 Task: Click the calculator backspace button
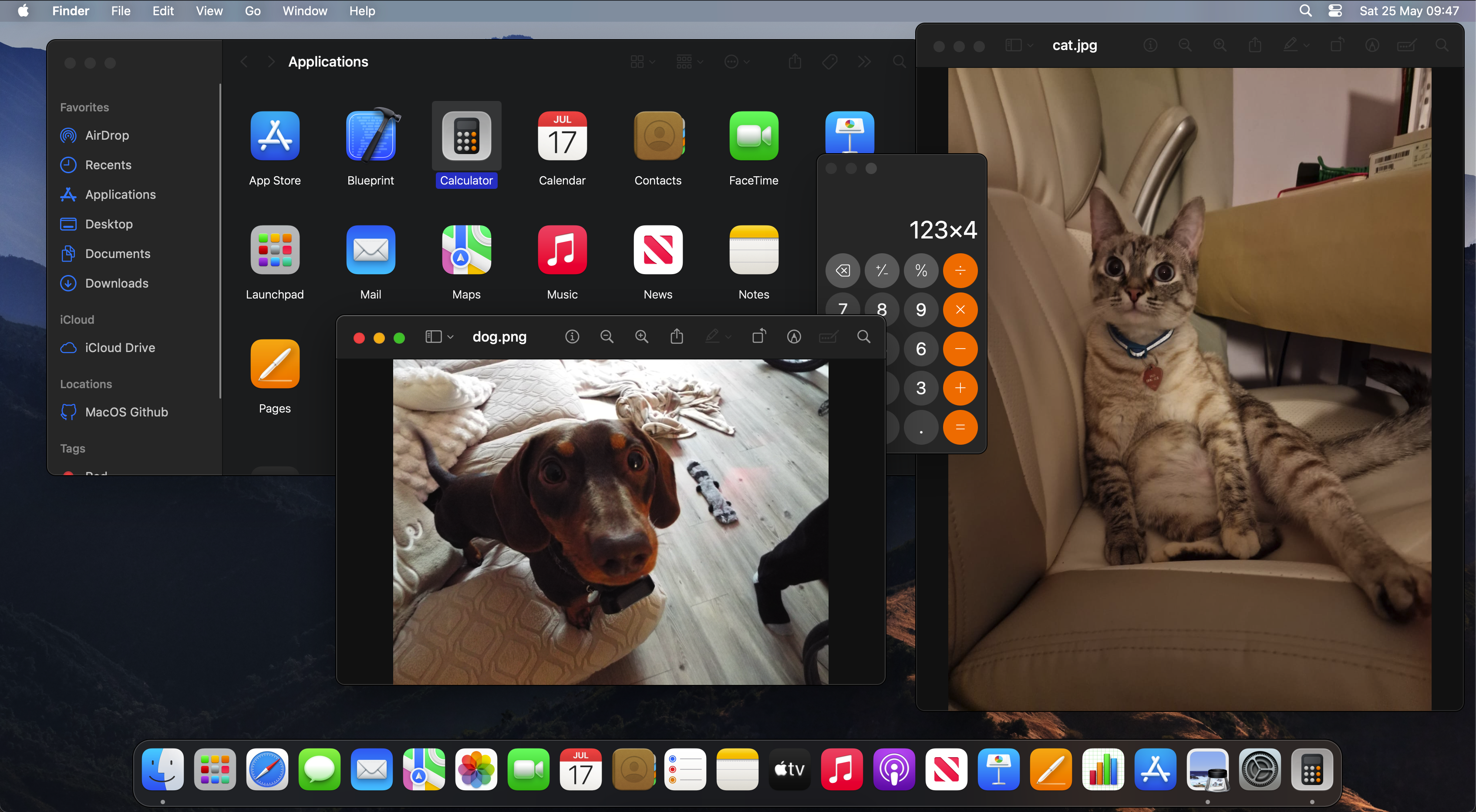(x=843, y=270)
